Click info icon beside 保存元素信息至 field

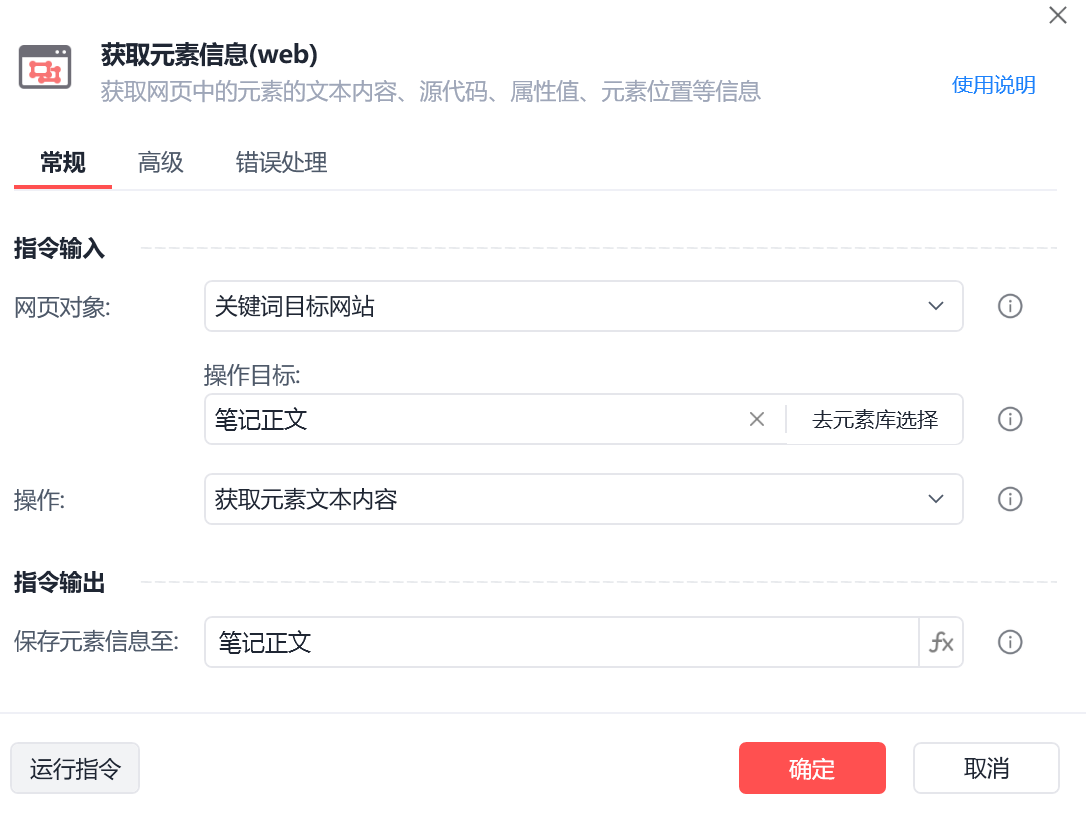[1010, 642]
